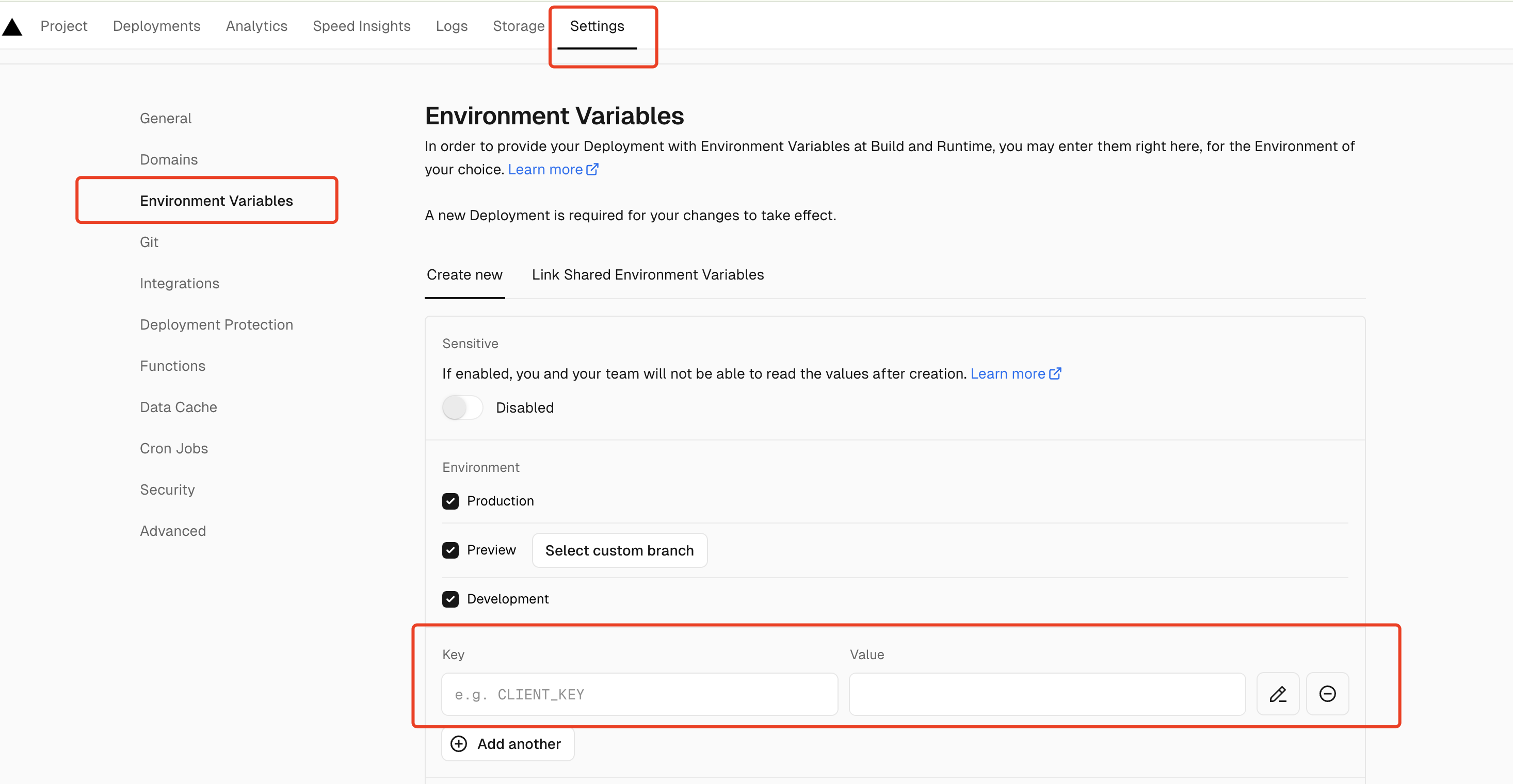Click the pencil edit icon beside Value
1513x784 pixels.
coord(1278,694)
